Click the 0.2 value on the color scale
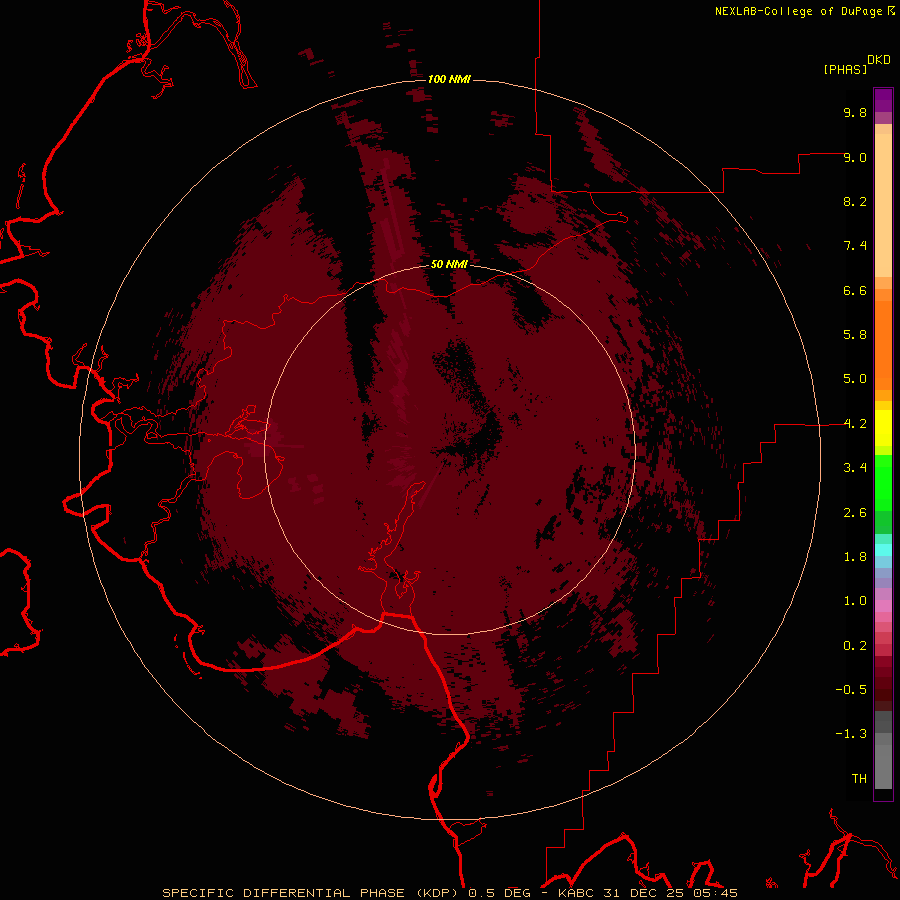 tap(855, 646)
